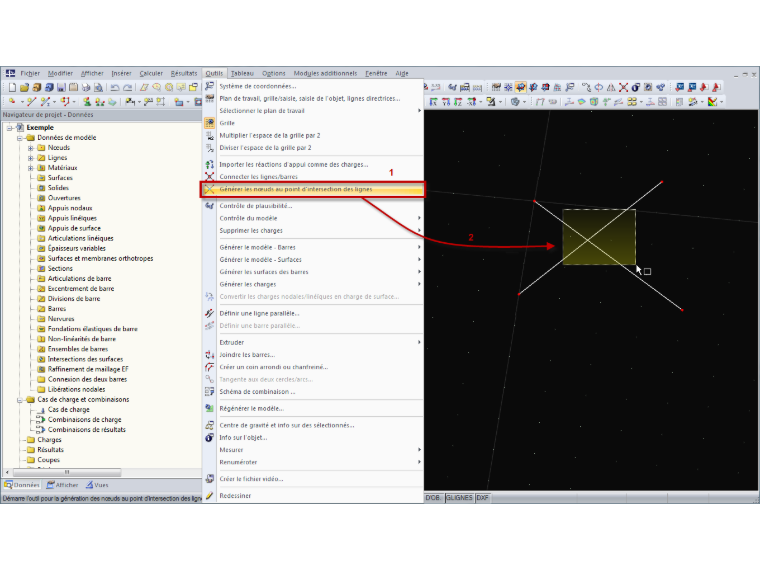
Task: Click the Contrôle de plausibilité menu icon
Action: 209,206
